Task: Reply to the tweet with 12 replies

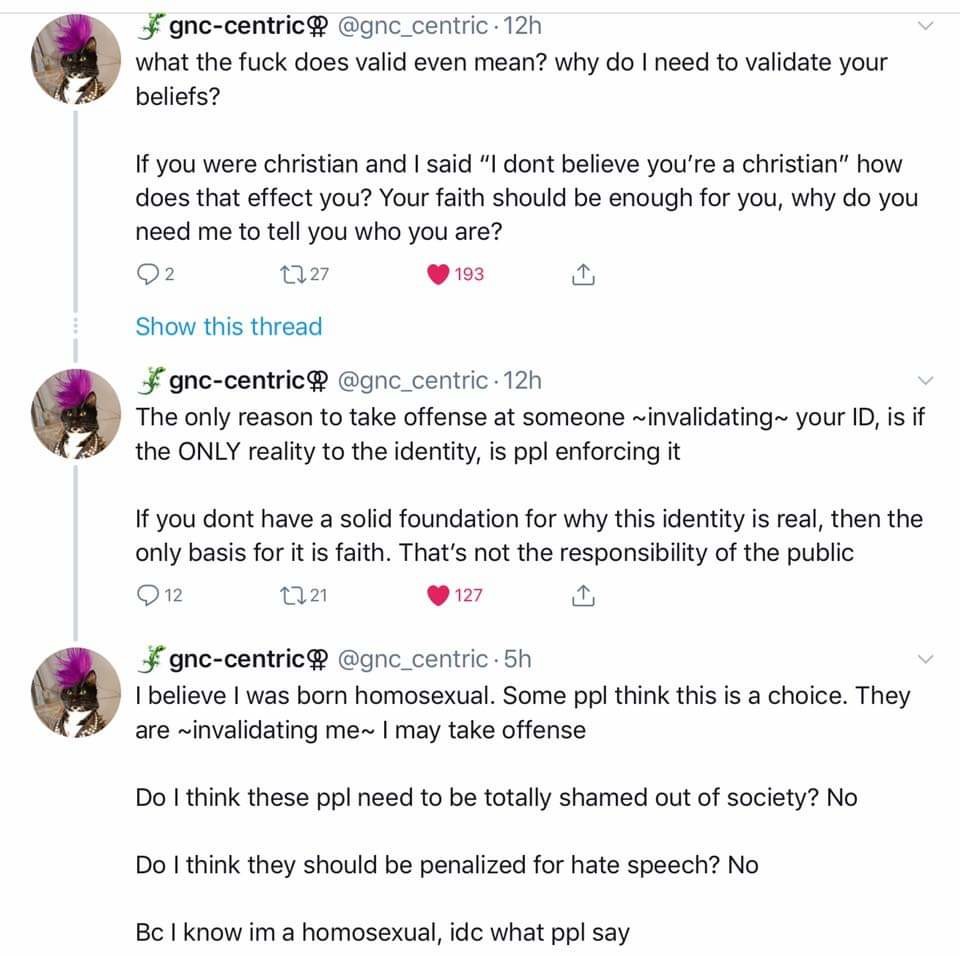Action: pyautogui.click(x=146, y=596)
